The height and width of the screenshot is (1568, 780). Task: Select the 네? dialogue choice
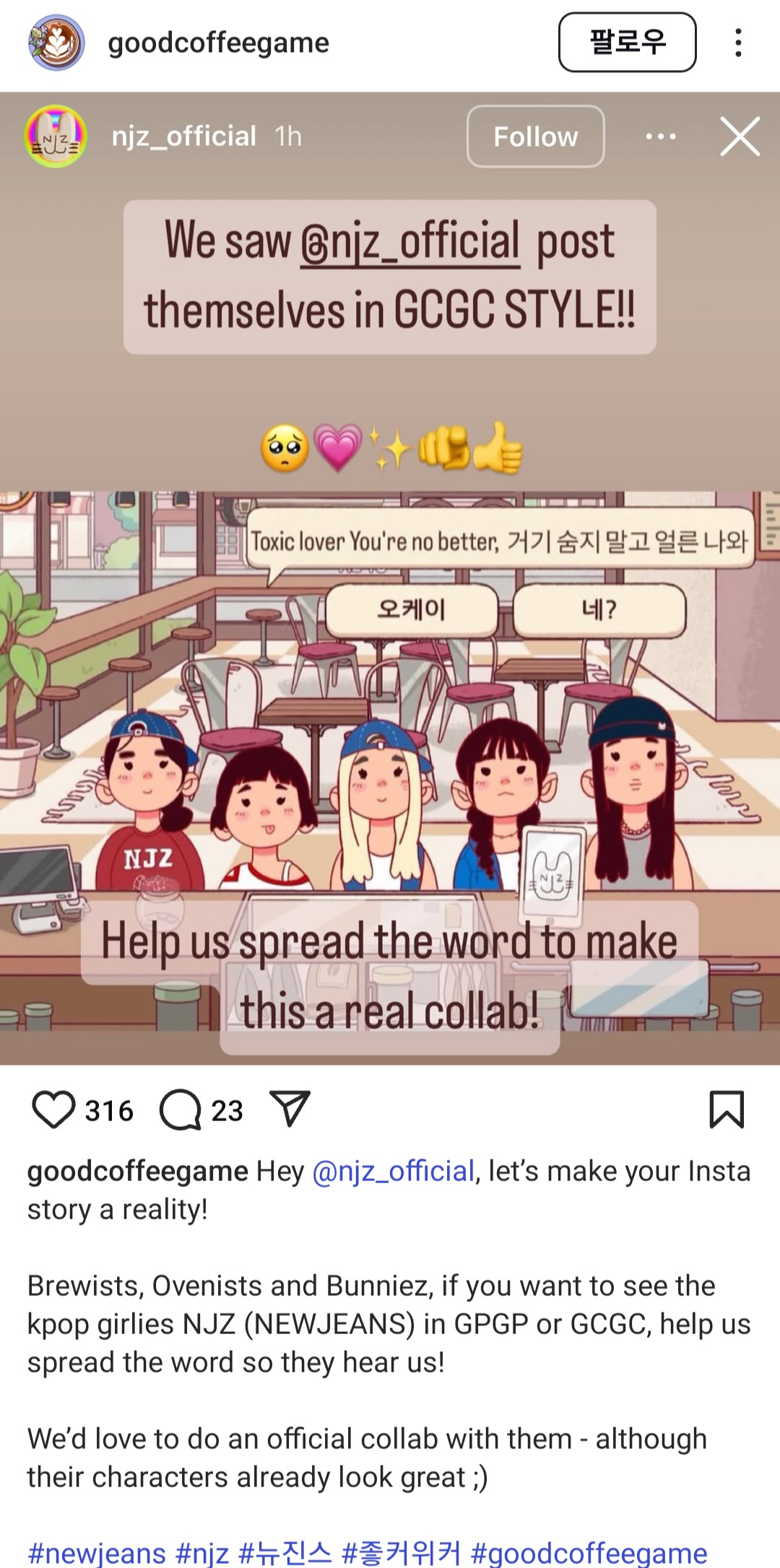pos(599,610)
